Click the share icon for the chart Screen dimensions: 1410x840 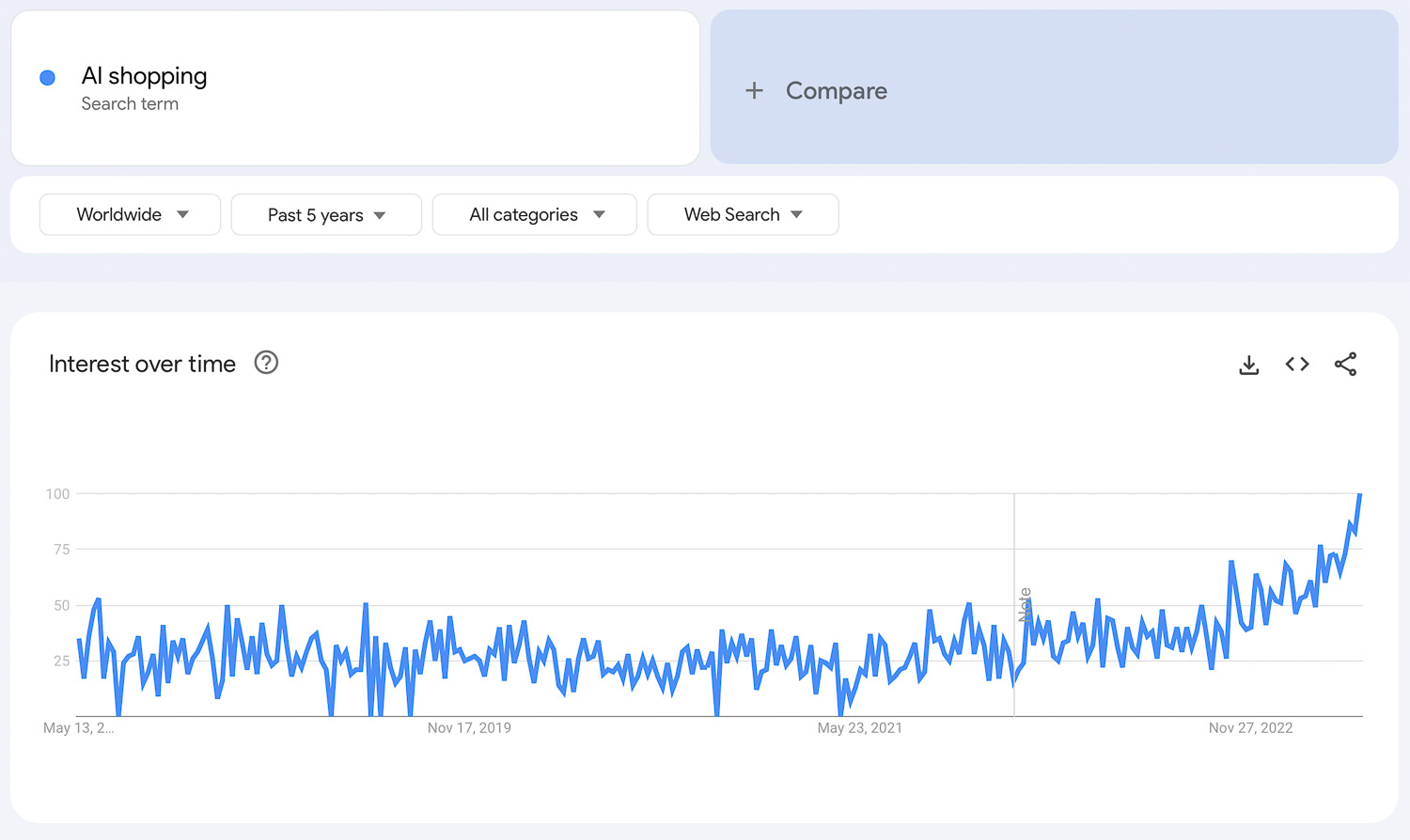pos(1345,365)
